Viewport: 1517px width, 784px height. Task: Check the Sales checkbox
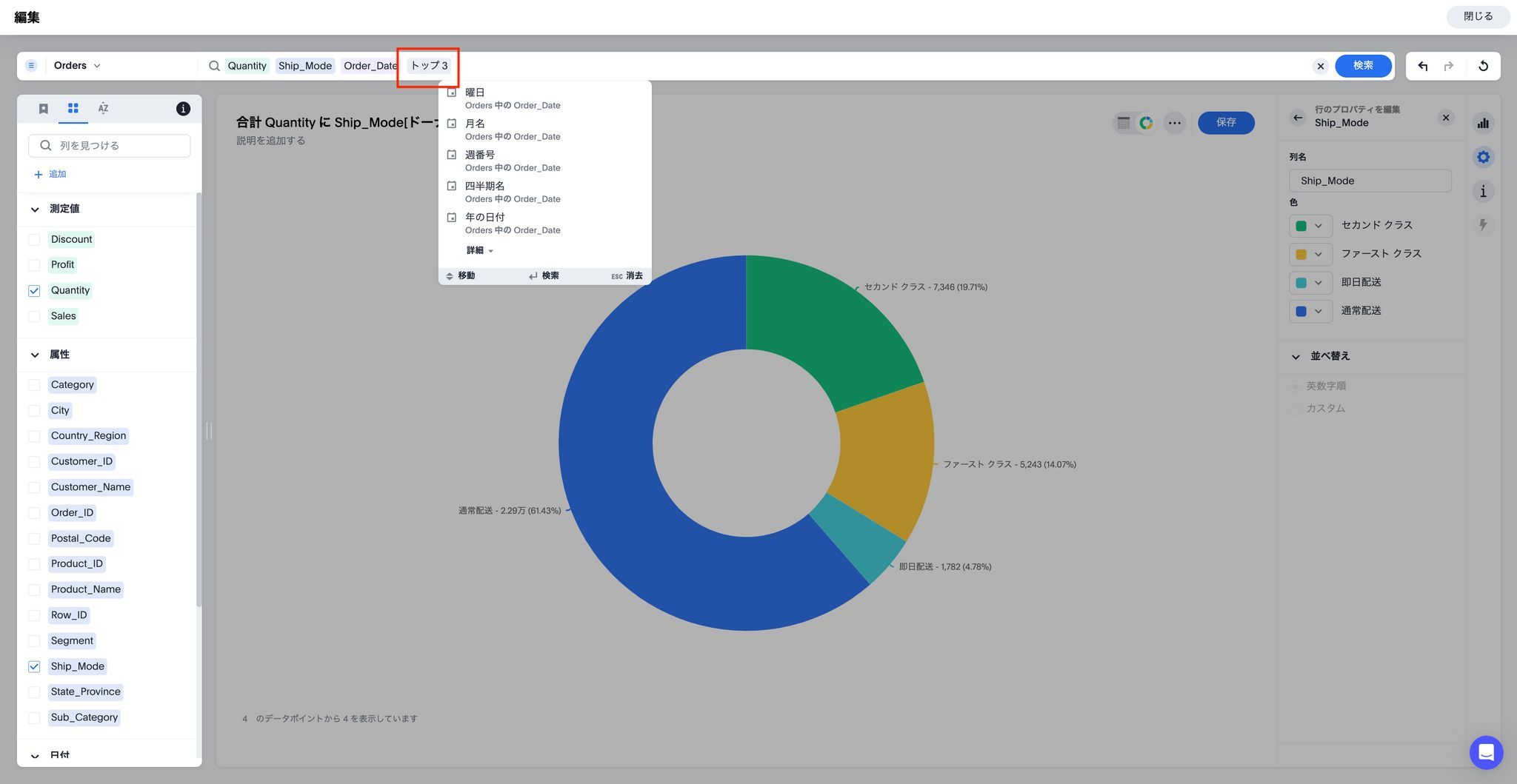[x=34, y=317]
